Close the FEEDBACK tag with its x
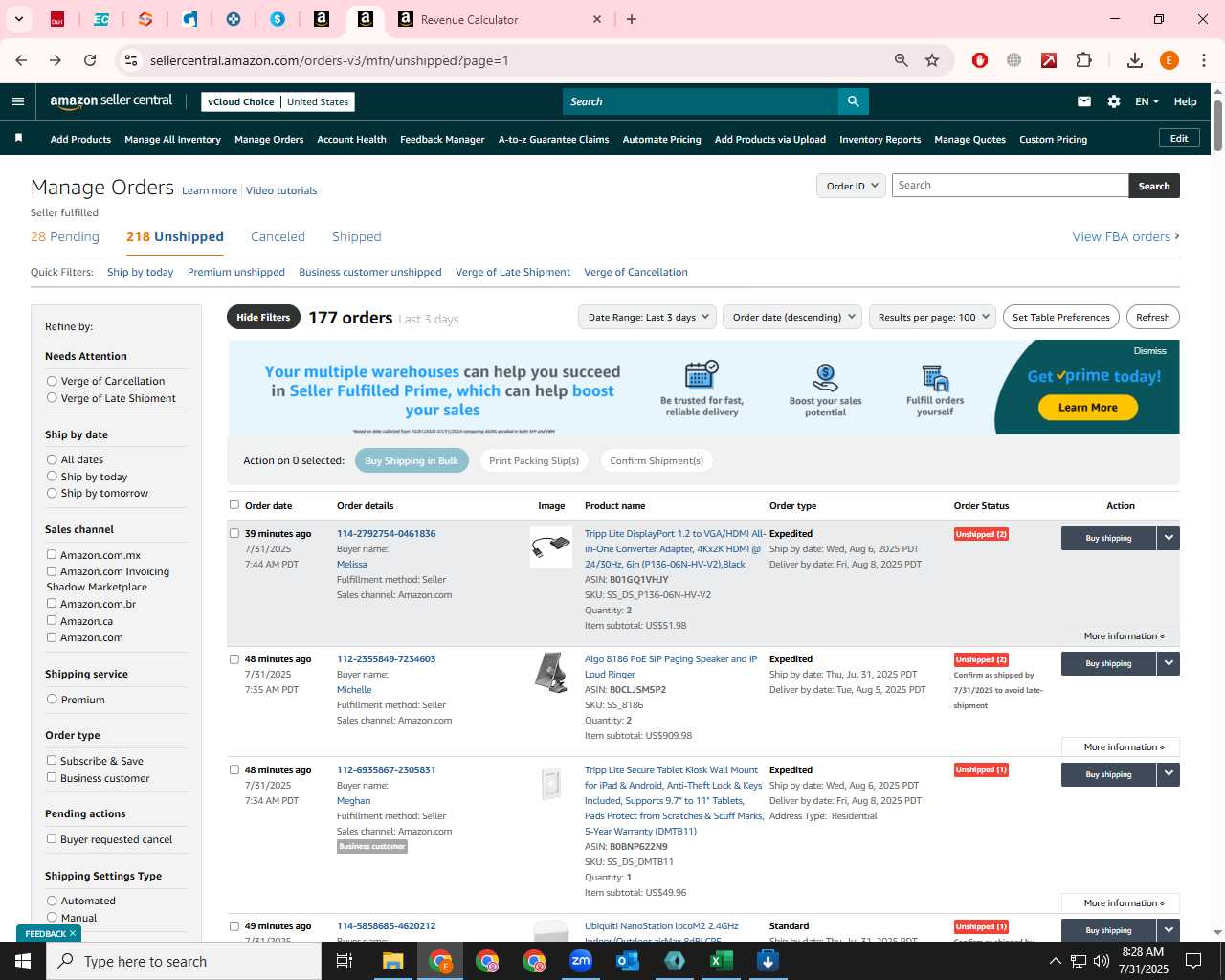The width and height of the screenshot is (1225, 980). (x=72, y=933)
